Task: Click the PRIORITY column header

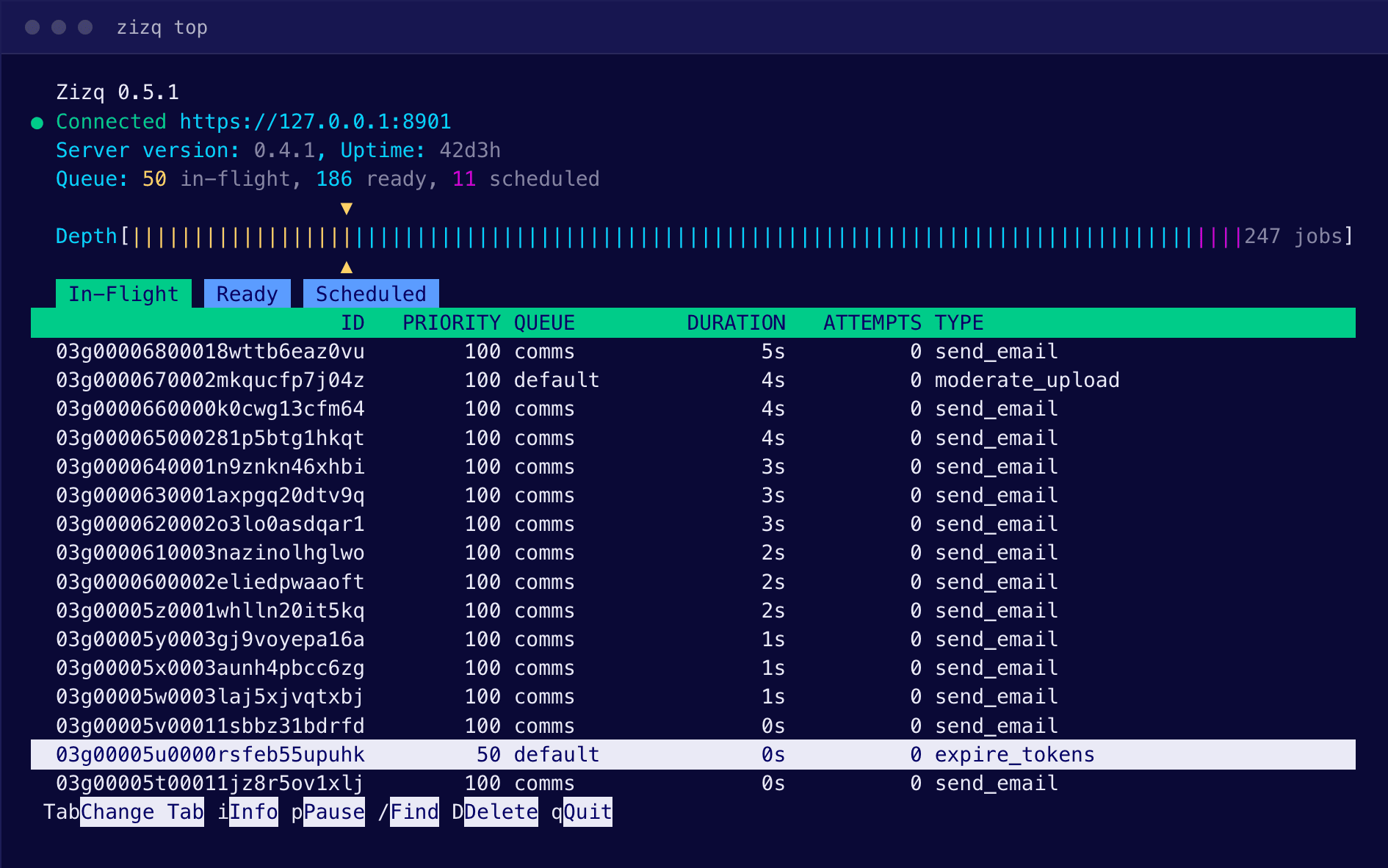Action: (x=452, y=323)
